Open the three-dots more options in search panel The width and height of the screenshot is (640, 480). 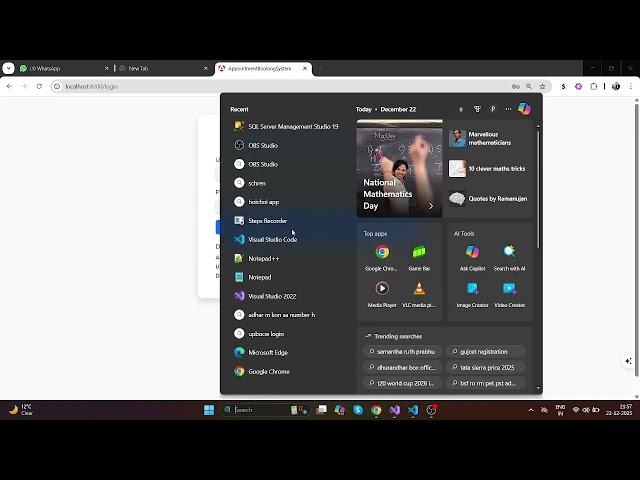508,109
